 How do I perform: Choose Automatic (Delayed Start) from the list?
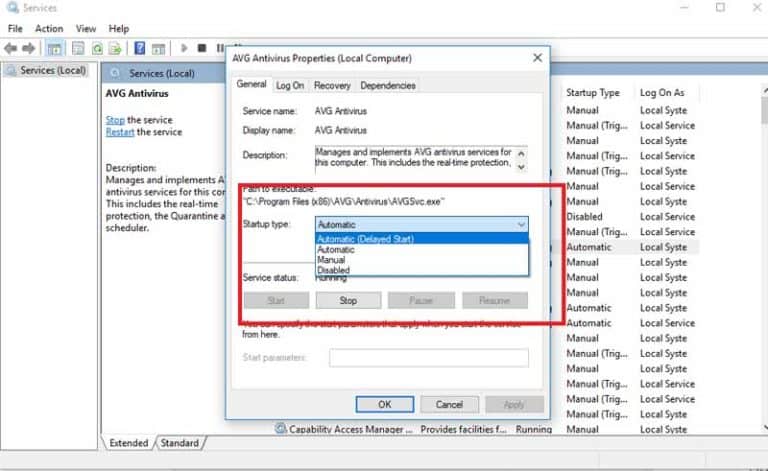pos(422,239)
